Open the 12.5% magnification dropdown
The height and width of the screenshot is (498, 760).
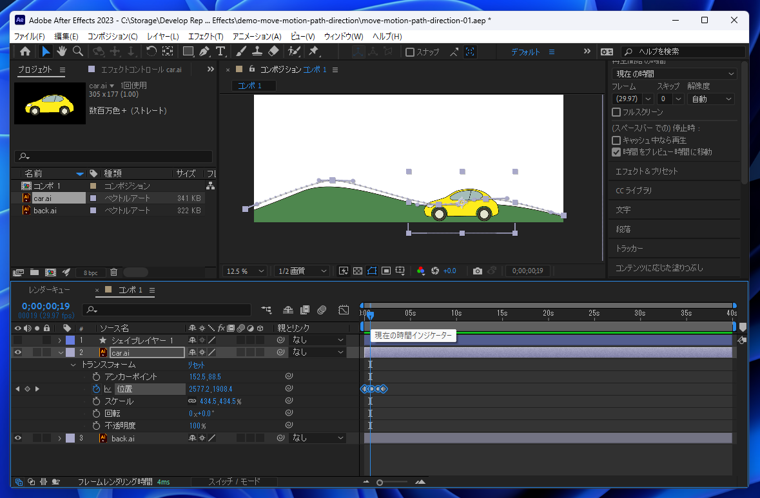(x=245, y=271)
